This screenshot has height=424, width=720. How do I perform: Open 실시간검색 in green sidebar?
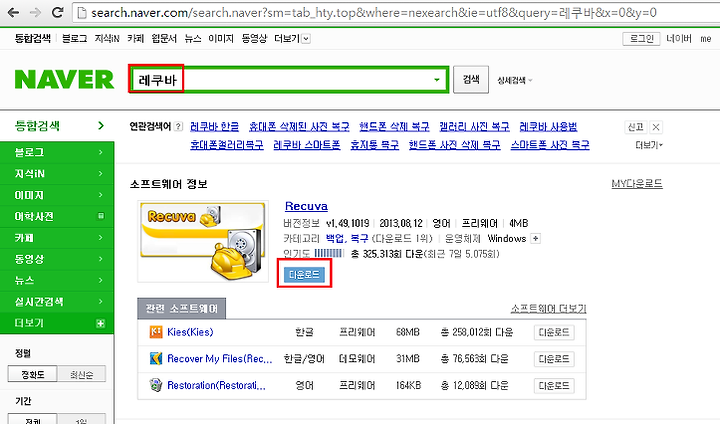[x=57, y=301]
